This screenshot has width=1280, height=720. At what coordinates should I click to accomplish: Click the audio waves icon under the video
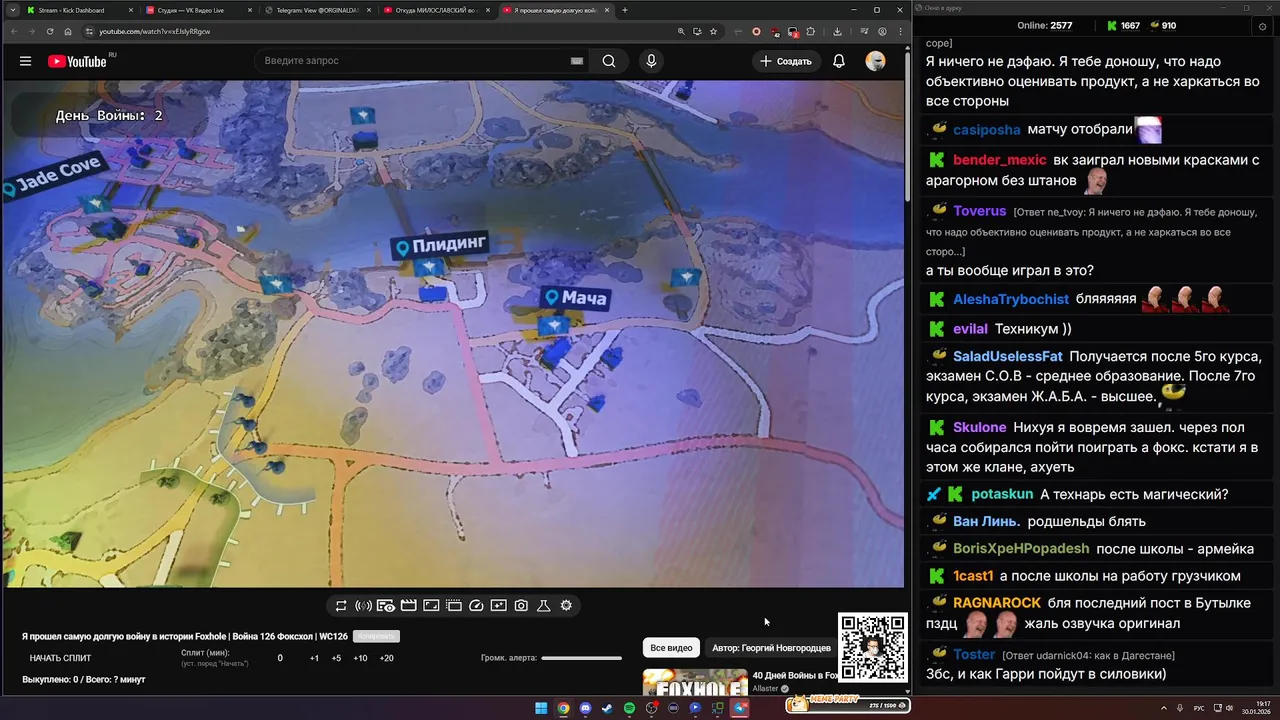tap(364, 606)
